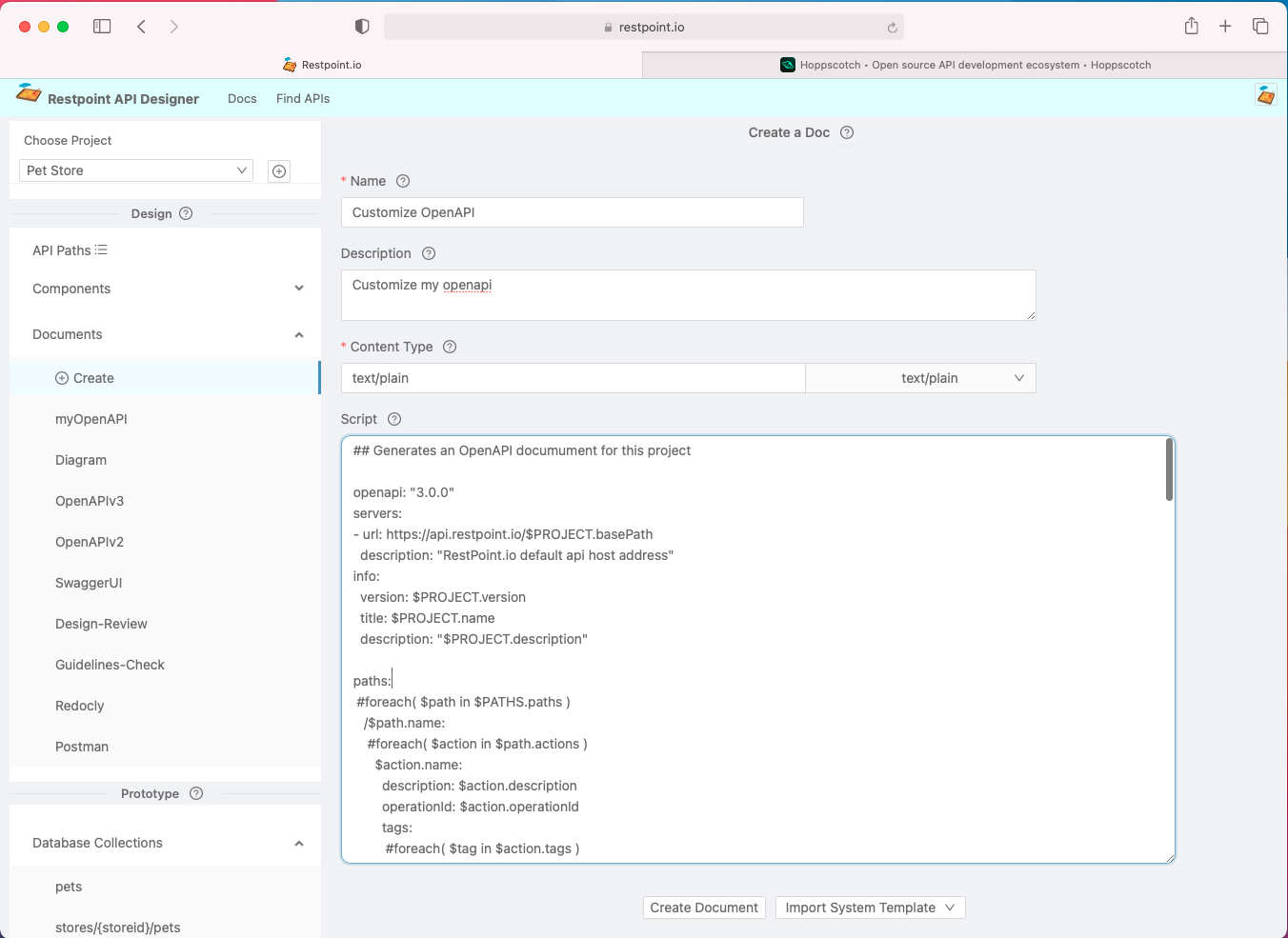
Task: Click inside the Script text editor
Action: (758, 649)
